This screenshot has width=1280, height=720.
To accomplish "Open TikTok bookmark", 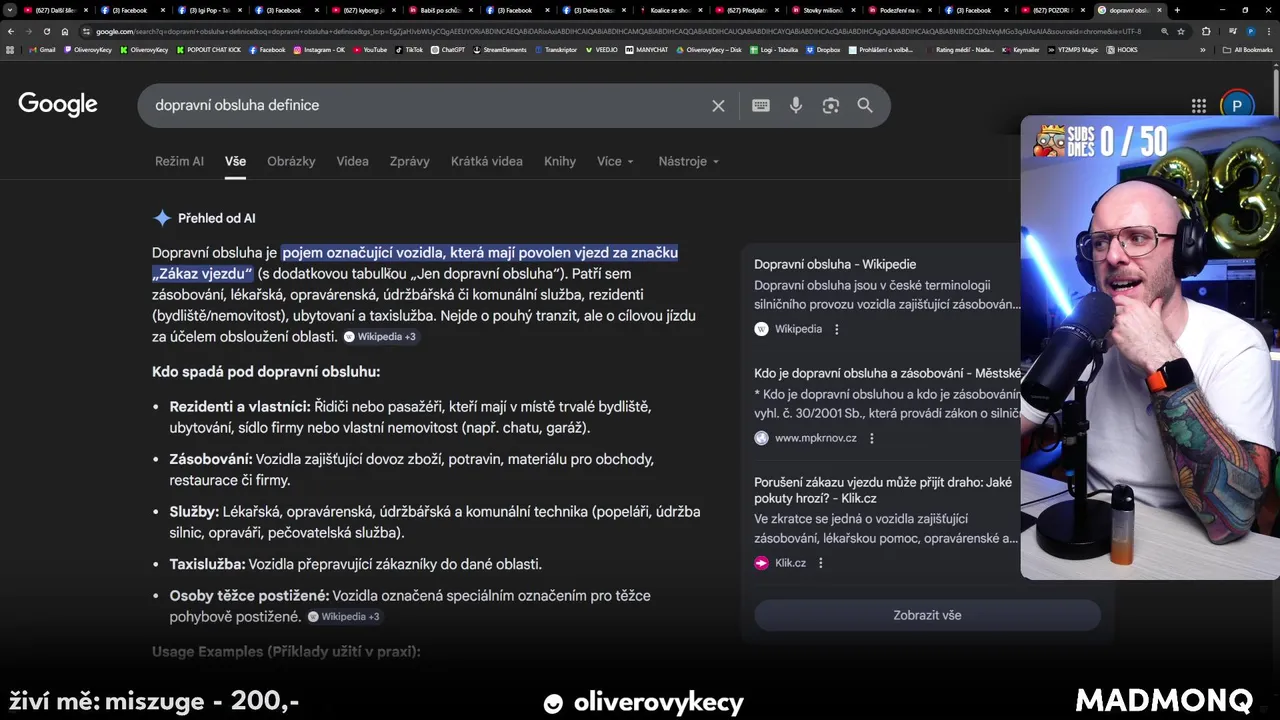I will click(409, 50).
